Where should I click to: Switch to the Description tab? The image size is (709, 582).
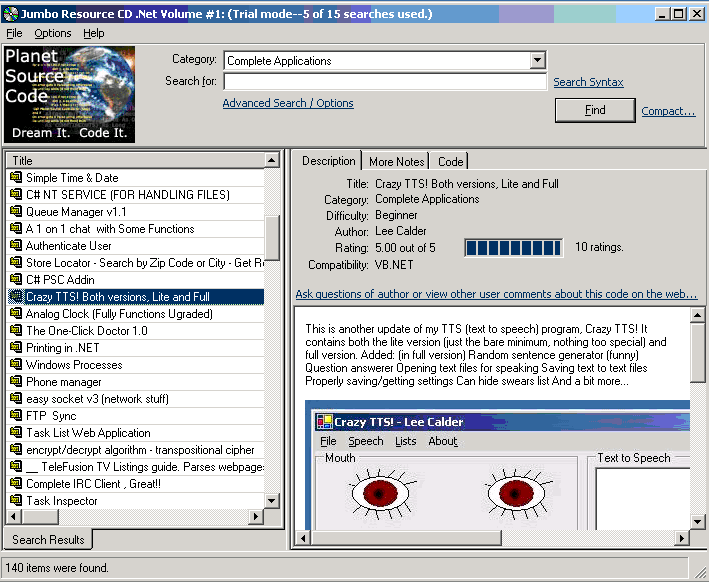click(329, 161)
